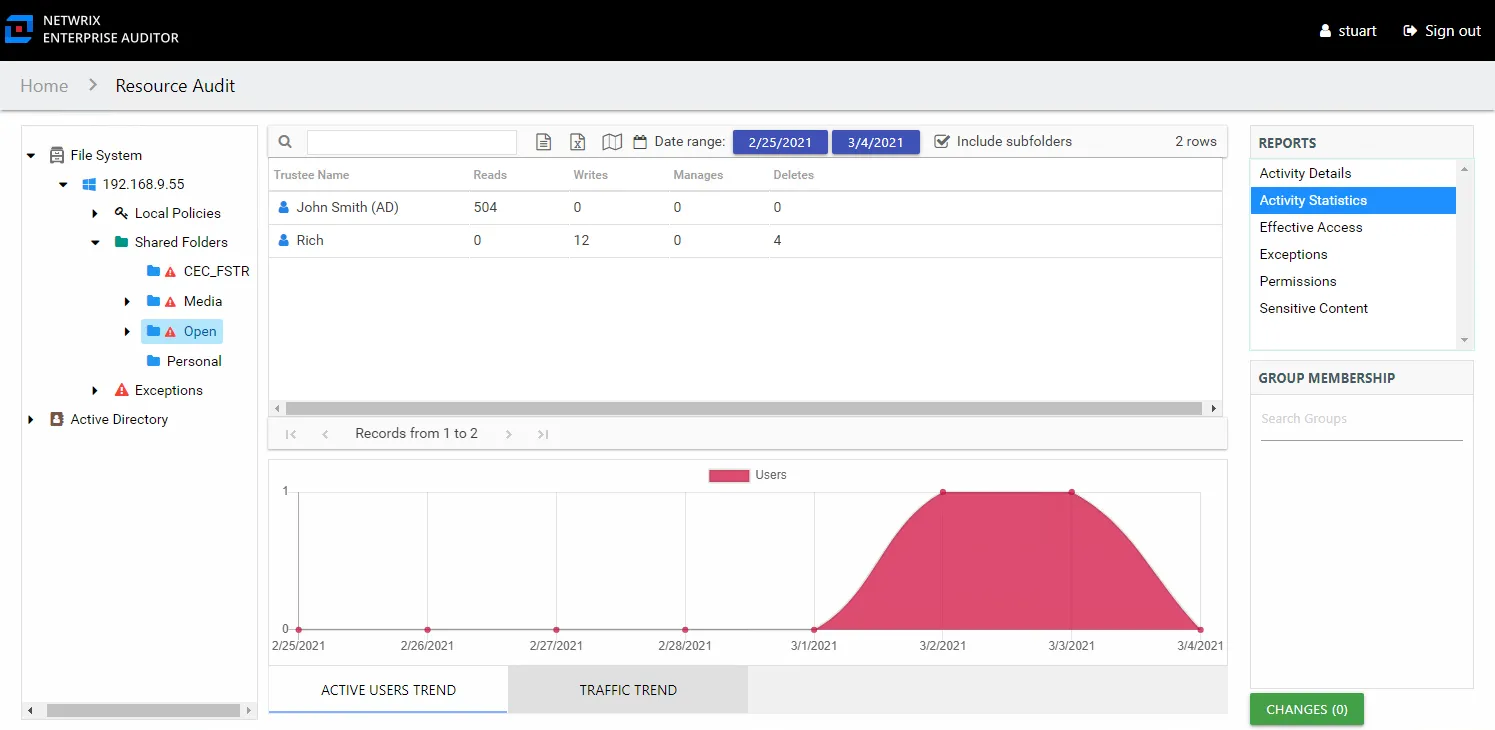Sort by the Reads column header

(490, 175)
